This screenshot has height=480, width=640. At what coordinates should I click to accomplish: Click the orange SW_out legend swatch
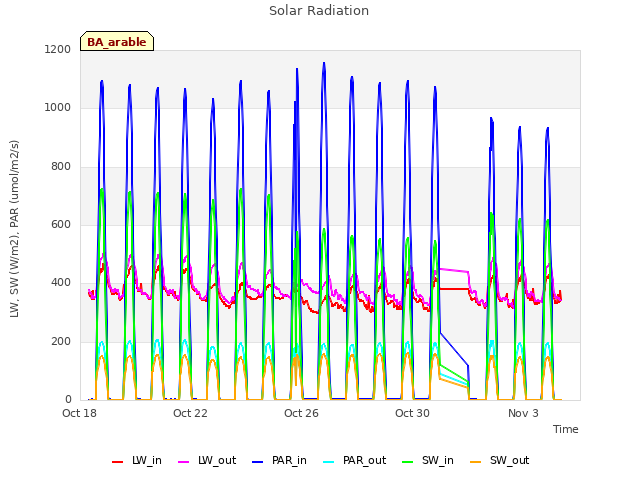tap(476, 462)
